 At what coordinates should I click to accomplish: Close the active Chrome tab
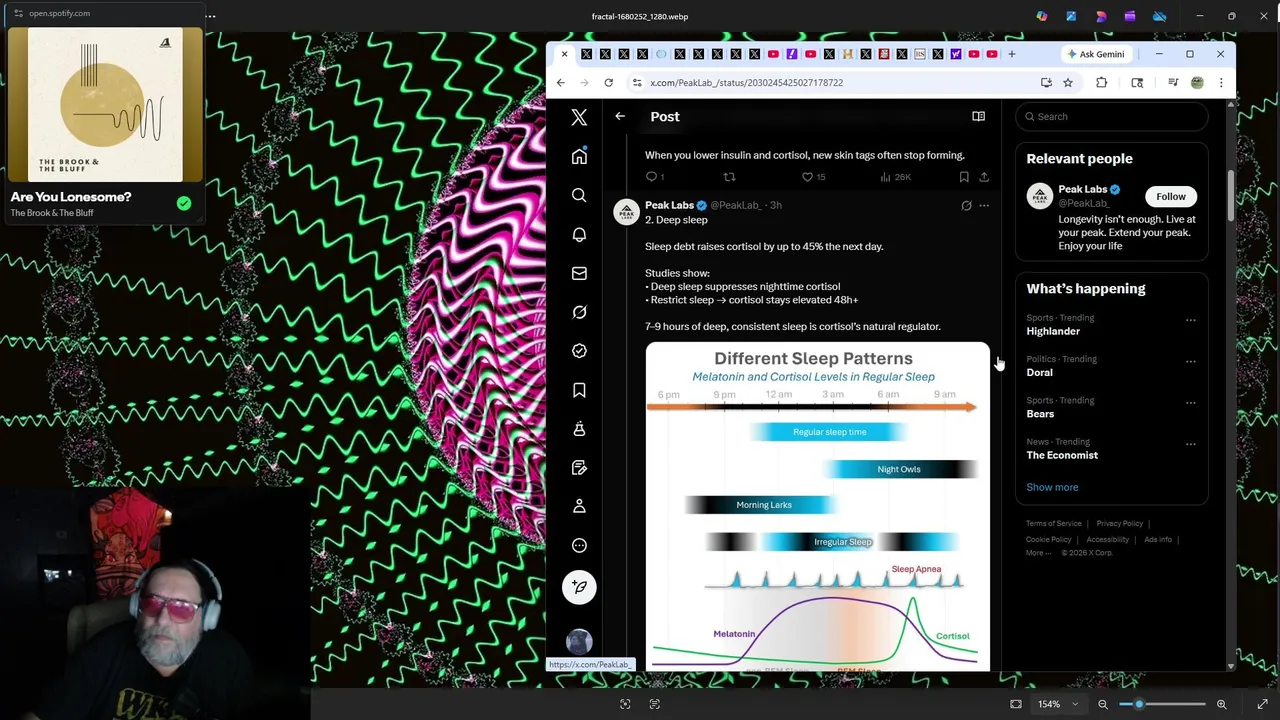[564, 54]
